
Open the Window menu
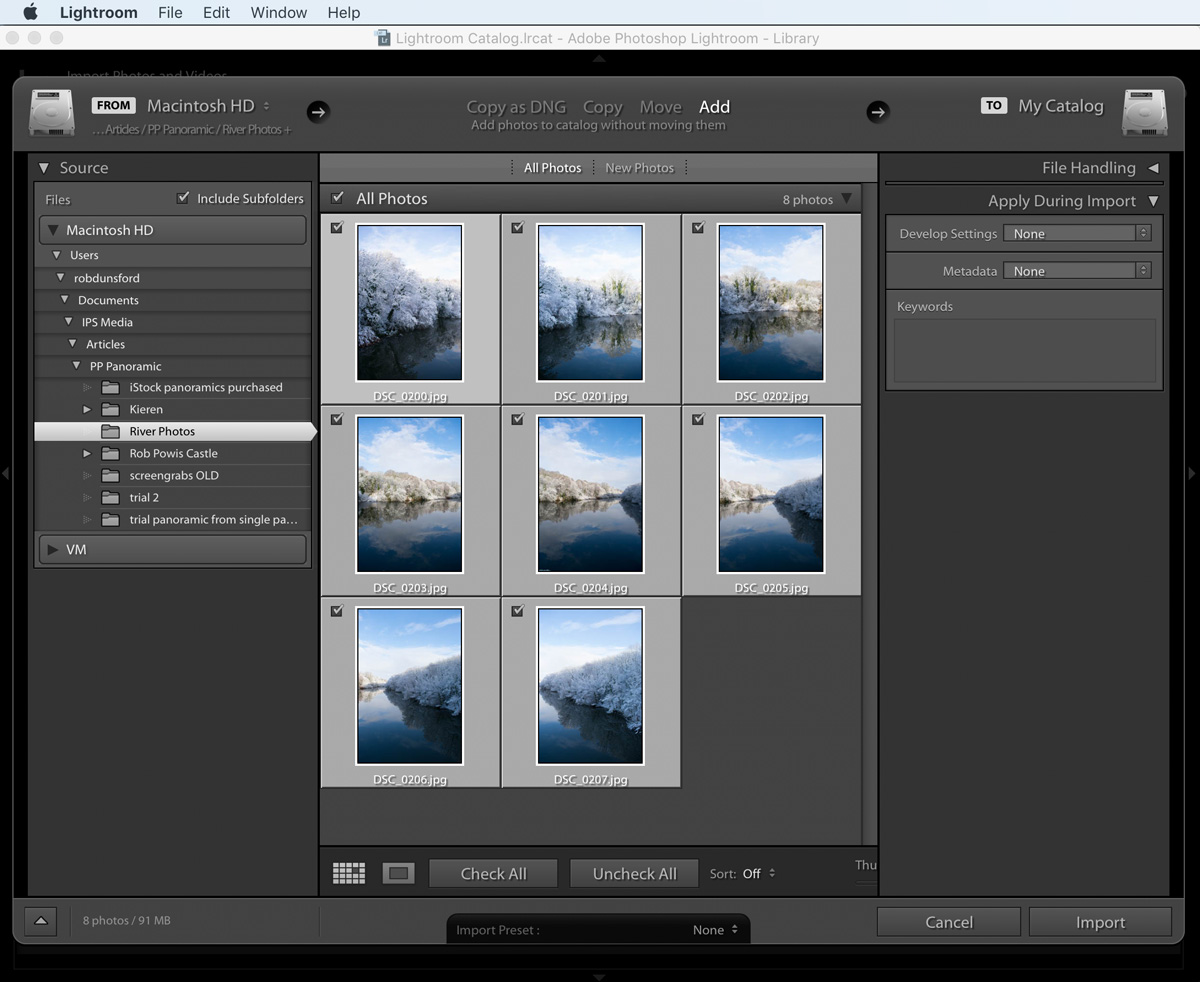coord(278,12)
